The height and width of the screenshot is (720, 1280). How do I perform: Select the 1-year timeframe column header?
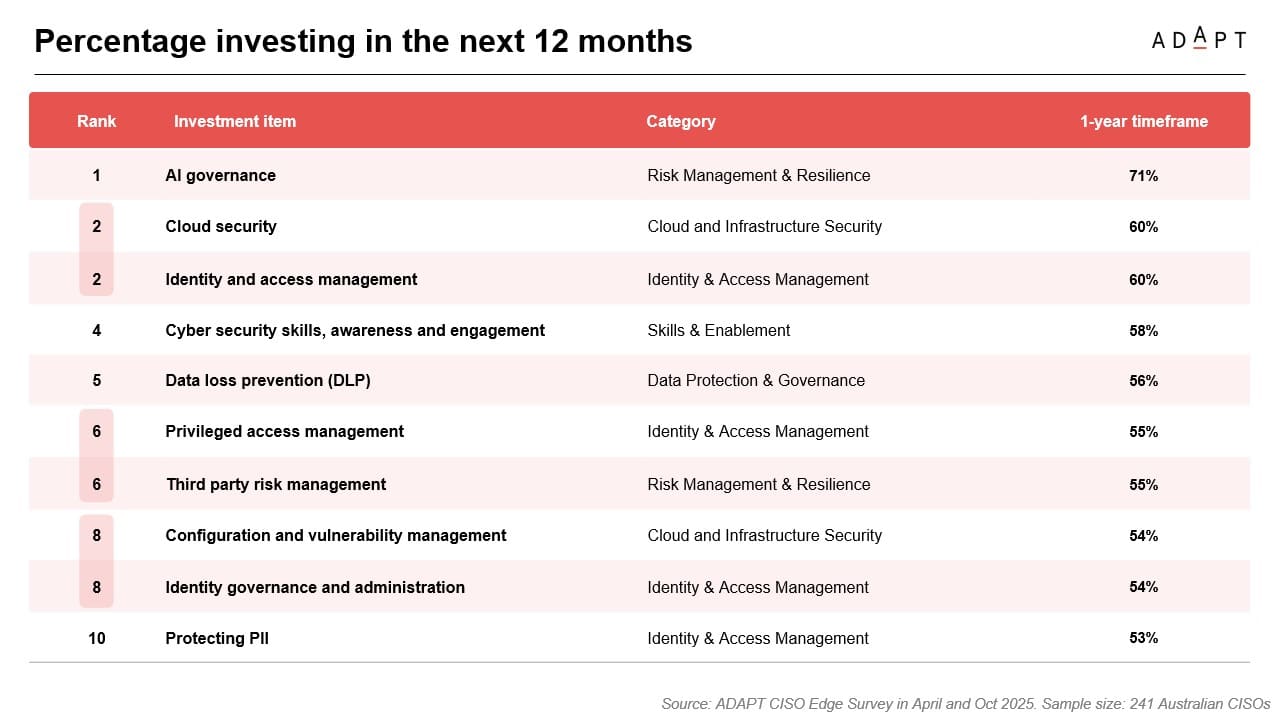pyautogui.click(x=1143, y=121)
